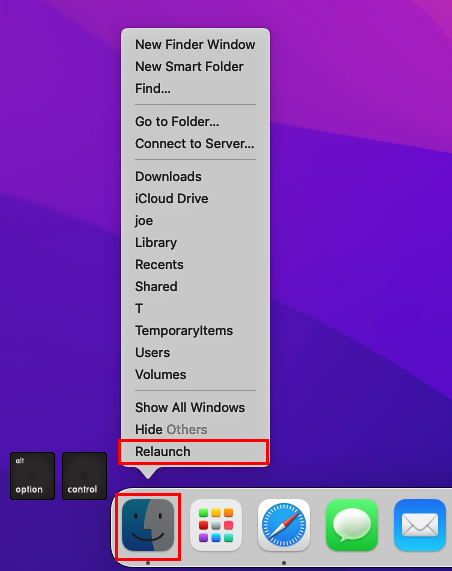Choose New Finder Window
452x571 pixels.
tap(195, 44)
